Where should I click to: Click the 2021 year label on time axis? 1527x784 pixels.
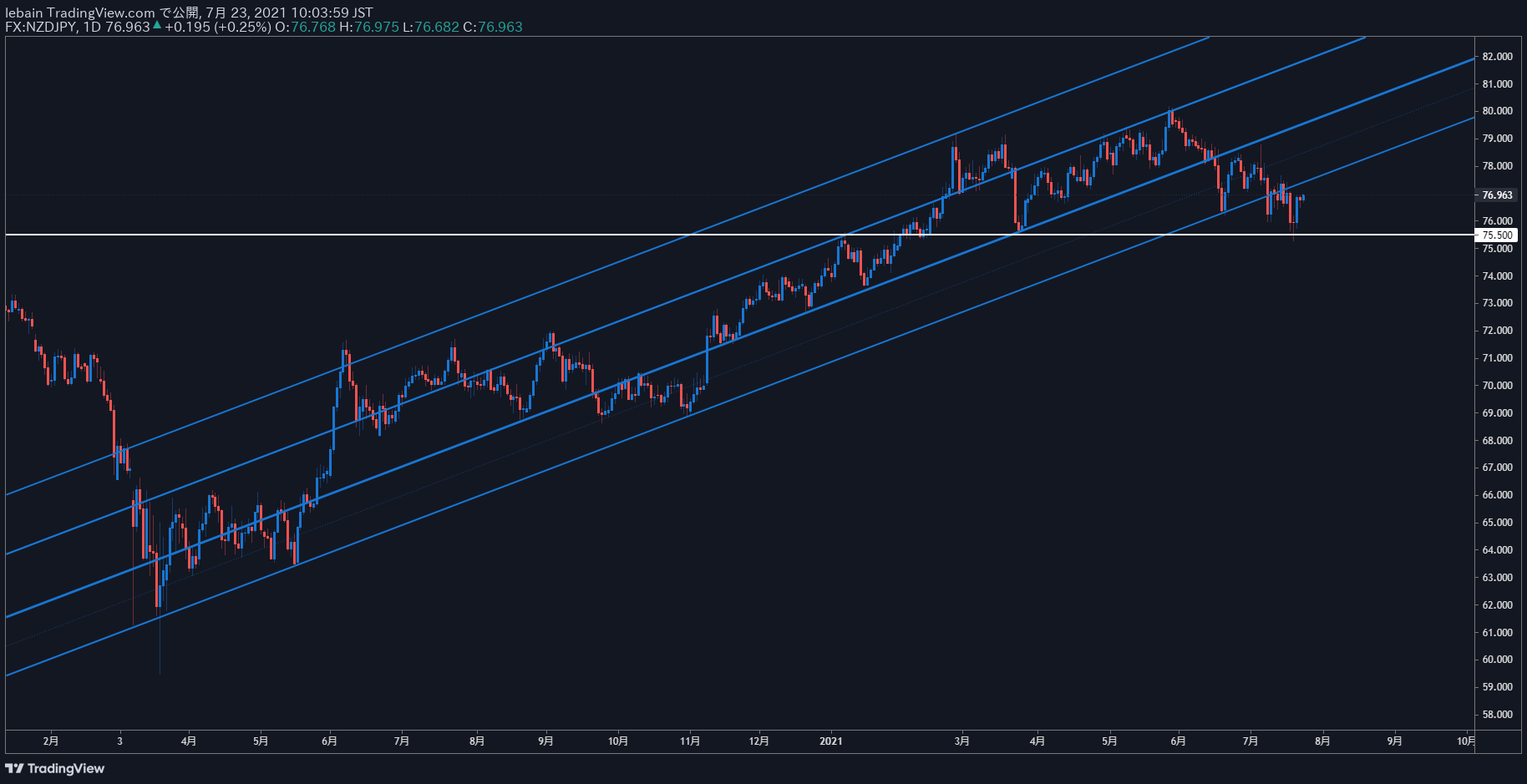click(831, 741)
